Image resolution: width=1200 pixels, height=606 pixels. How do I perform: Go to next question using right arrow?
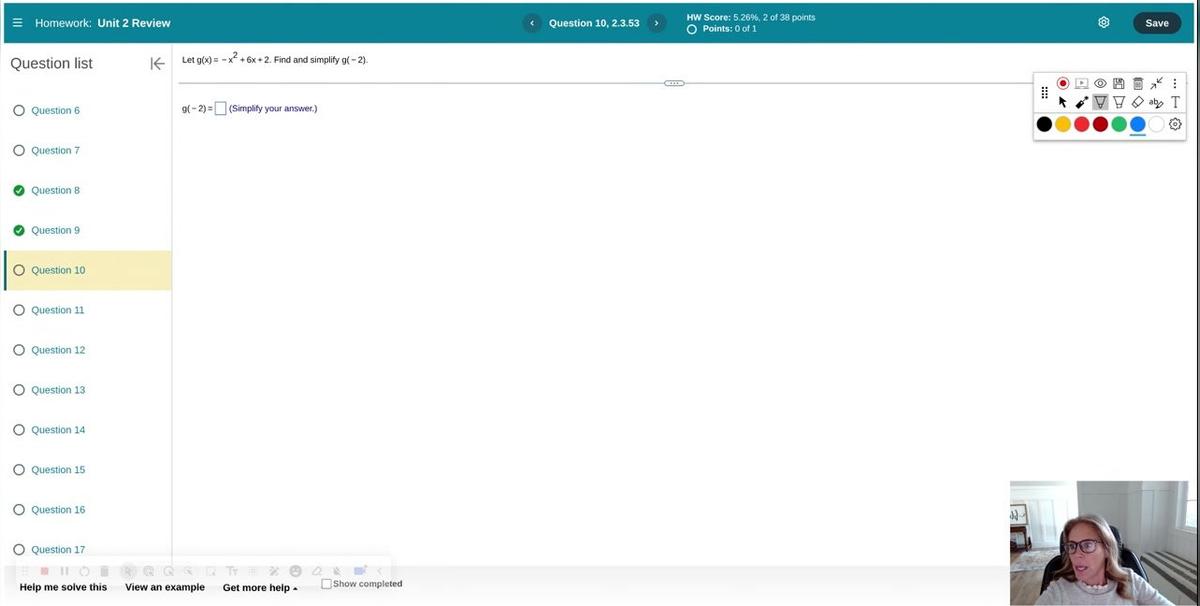(656, 23)
